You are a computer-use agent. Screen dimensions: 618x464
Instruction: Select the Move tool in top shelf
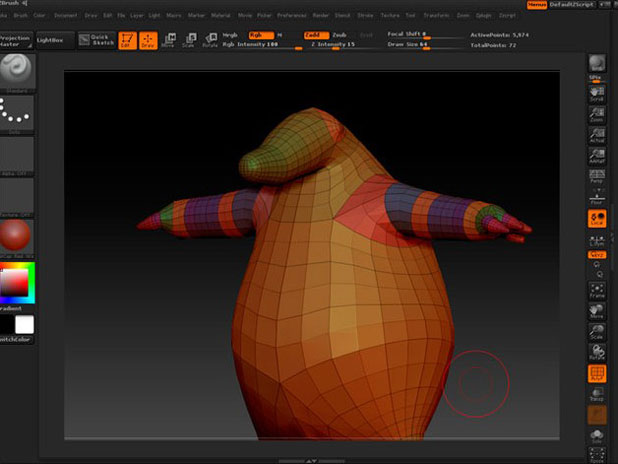tap(168, 41)
